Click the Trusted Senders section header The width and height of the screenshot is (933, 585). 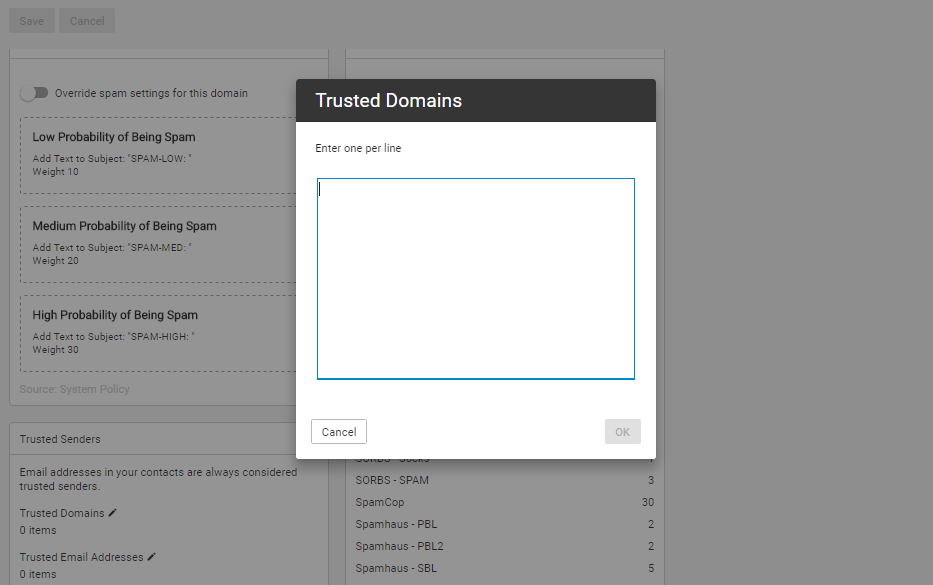click(60, 439)
